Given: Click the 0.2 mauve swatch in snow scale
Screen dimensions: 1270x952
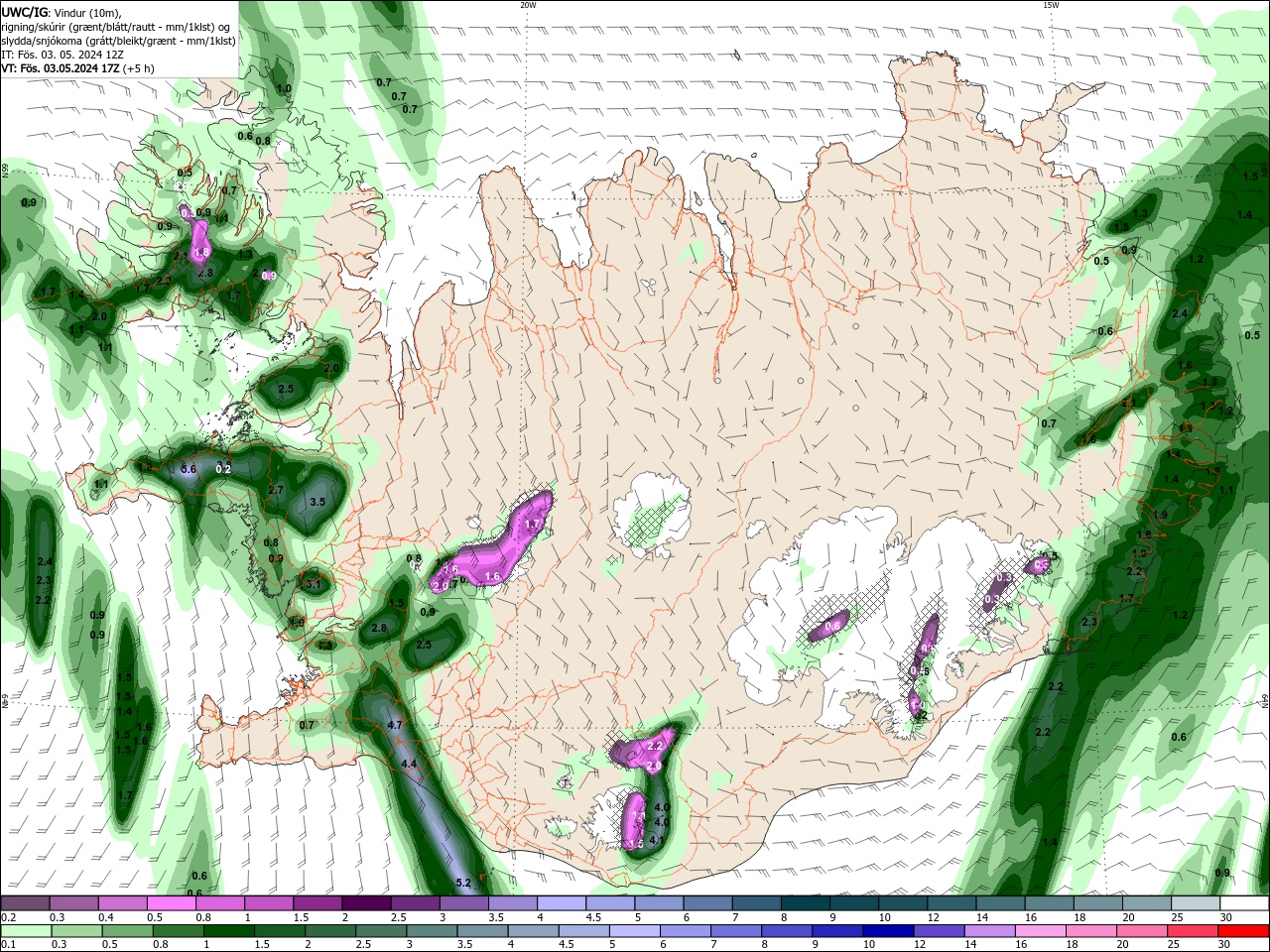Looking at the screenshot, I should click(25, 903).
